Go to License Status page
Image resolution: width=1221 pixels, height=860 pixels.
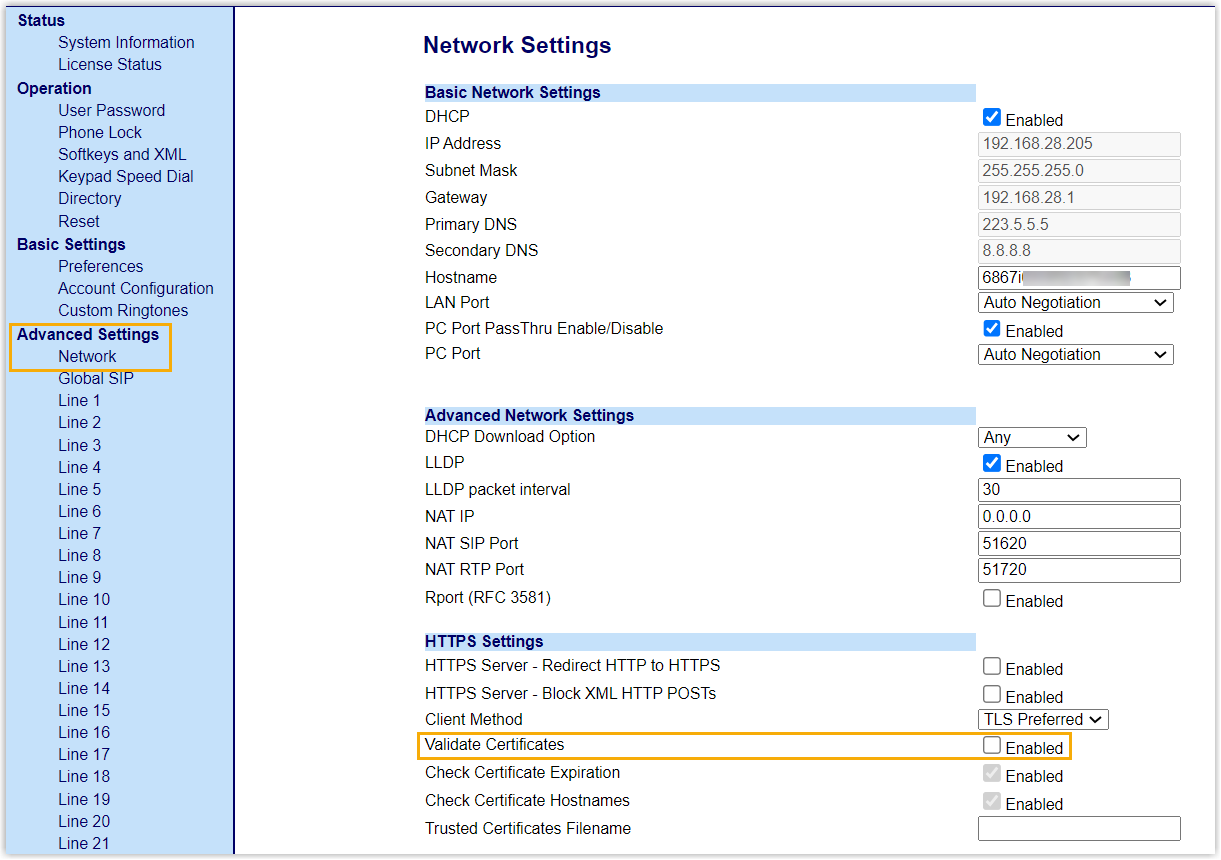tap(109, 65)
